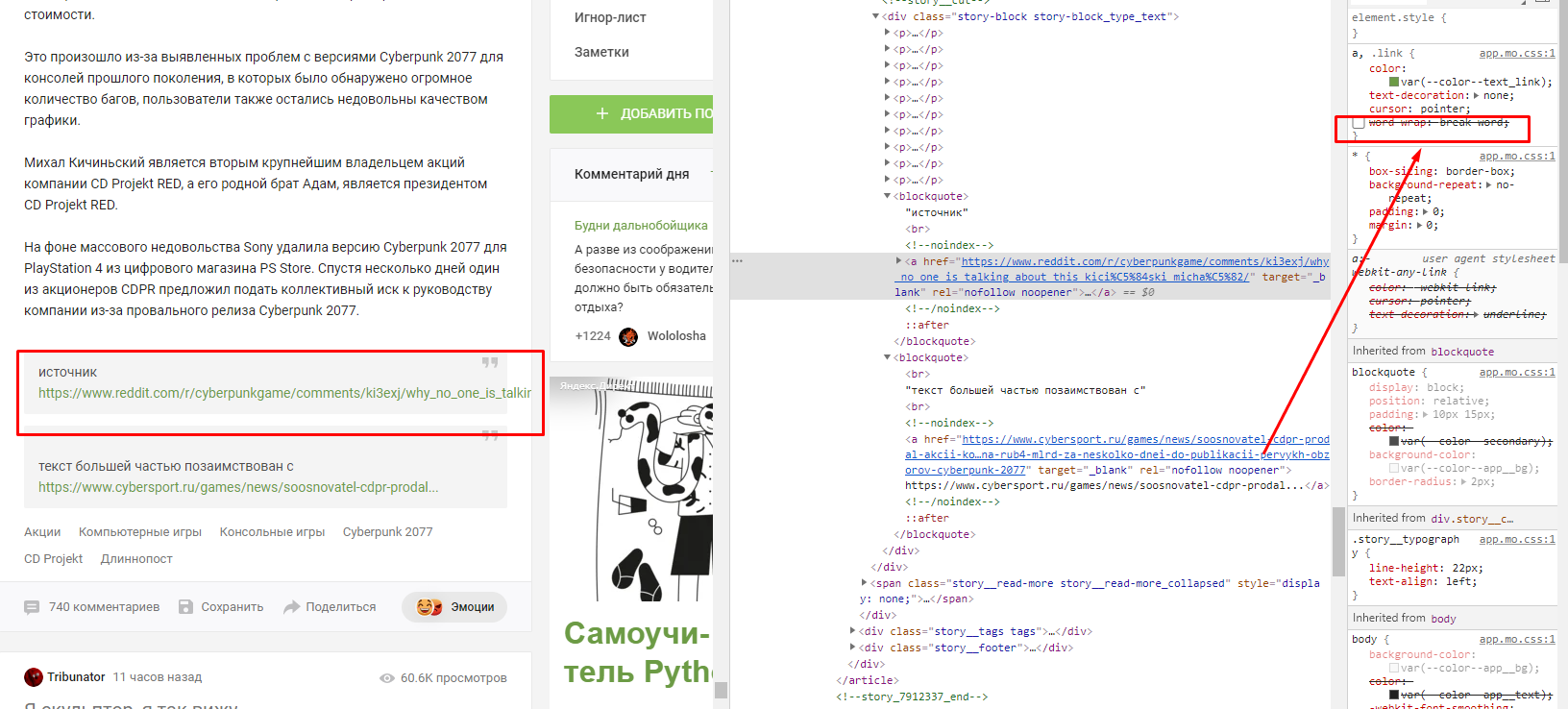Image resolution: width=1568 pixels, height=709 pixels.
Task: Expand the reddit anchor node in the Elements tree
Action: click(x=898, y=261)
